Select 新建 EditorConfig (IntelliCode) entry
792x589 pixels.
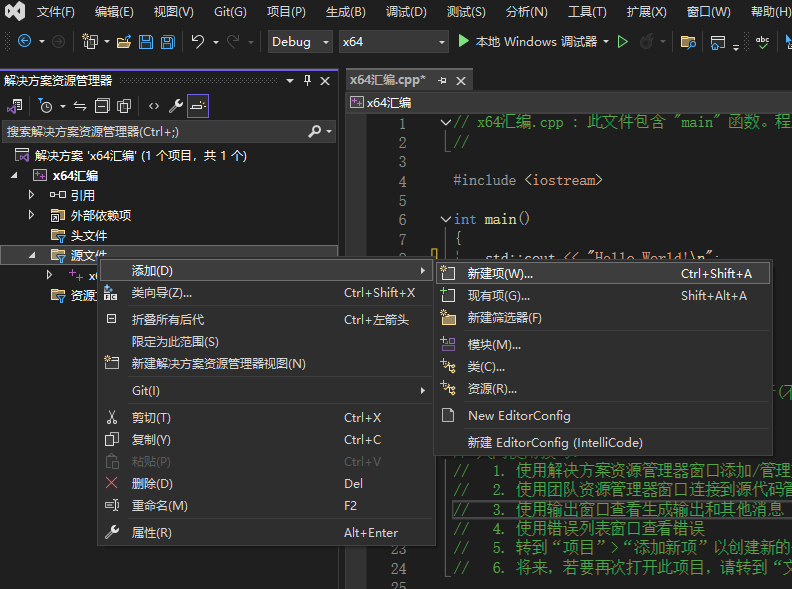tap(603, 443)
